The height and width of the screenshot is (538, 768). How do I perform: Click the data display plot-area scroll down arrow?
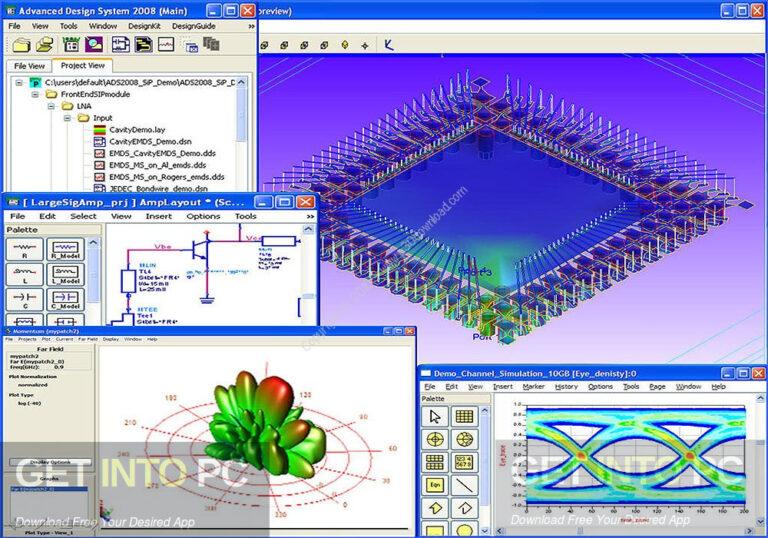click(761, 521)
